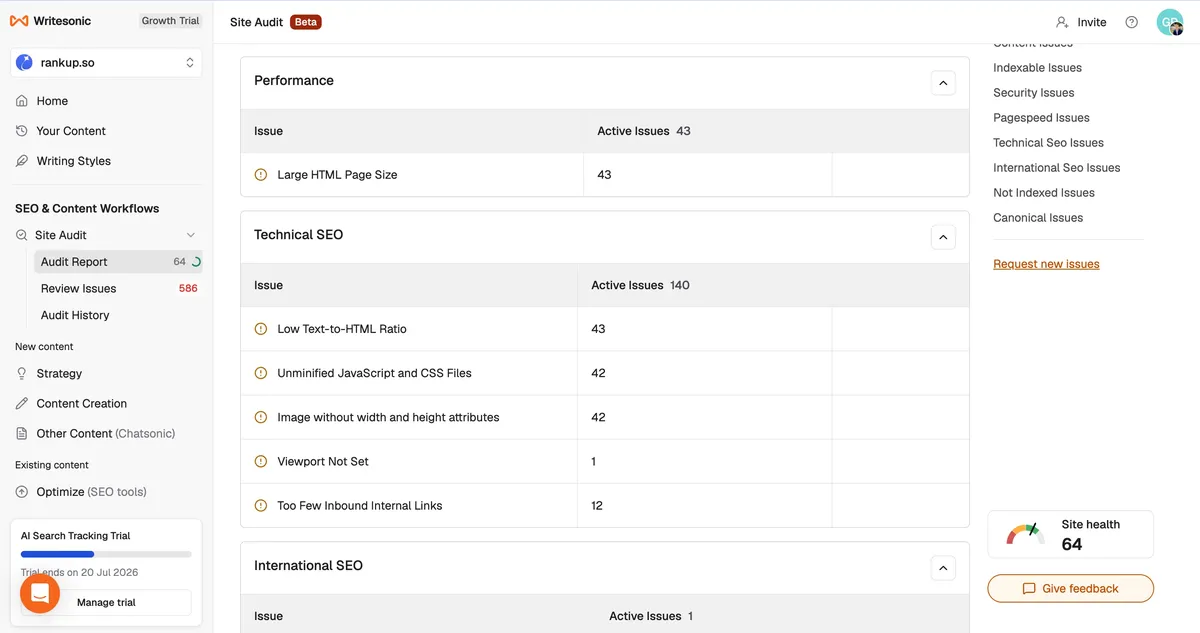Click the Writing Styles pen icon
Image resolution: width=1200 pixels, height=633 pixels.
pyautogui.click(x=22, y=161)
